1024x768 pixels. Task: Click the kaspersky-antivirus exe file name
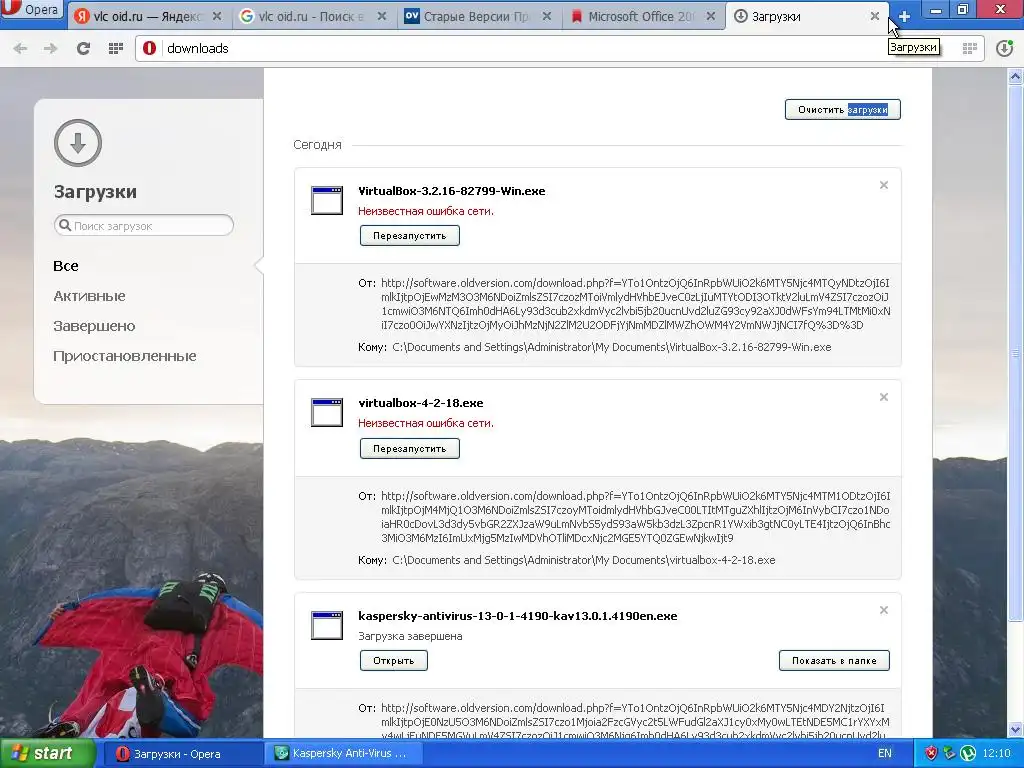(x=518, y=616)
